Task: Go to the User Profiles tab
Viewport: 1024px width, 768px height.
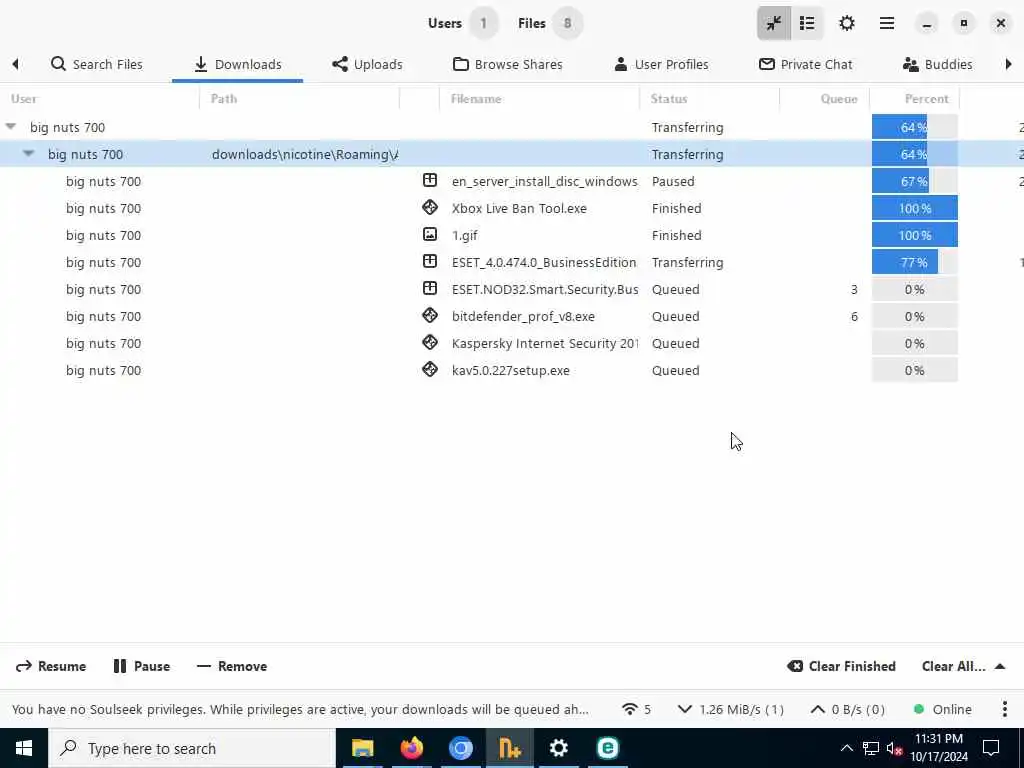Action: (x=661, y=64)
